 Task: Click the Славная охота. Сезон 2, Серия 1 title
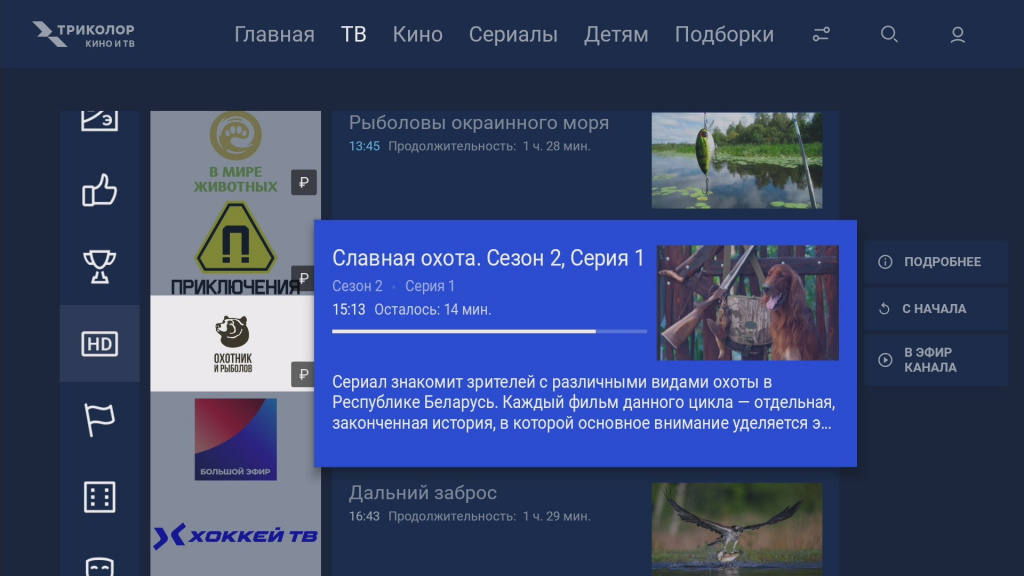pyautogui.click(x=488, y=258)
